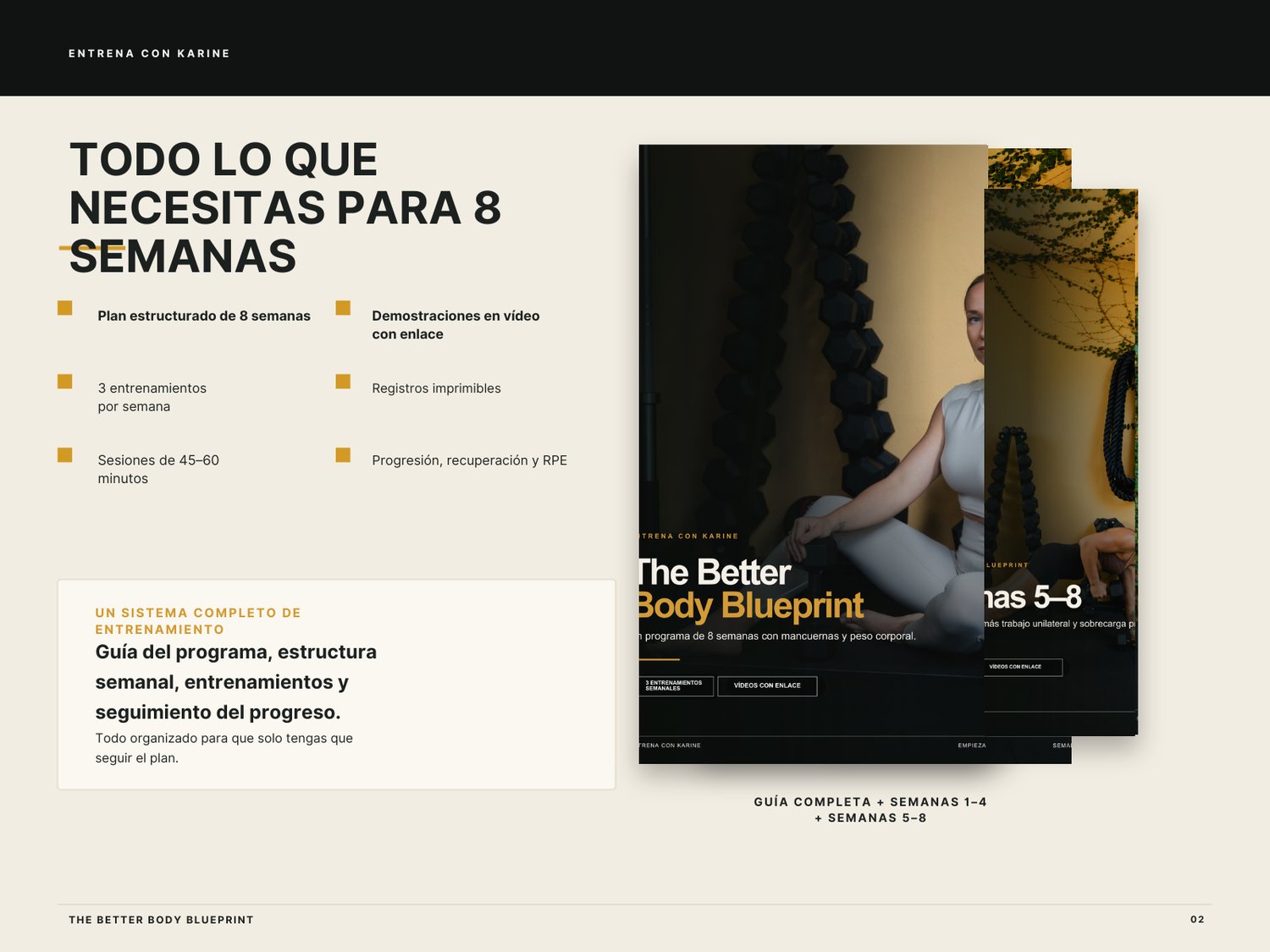Click the page number 02

[1197, 920]
